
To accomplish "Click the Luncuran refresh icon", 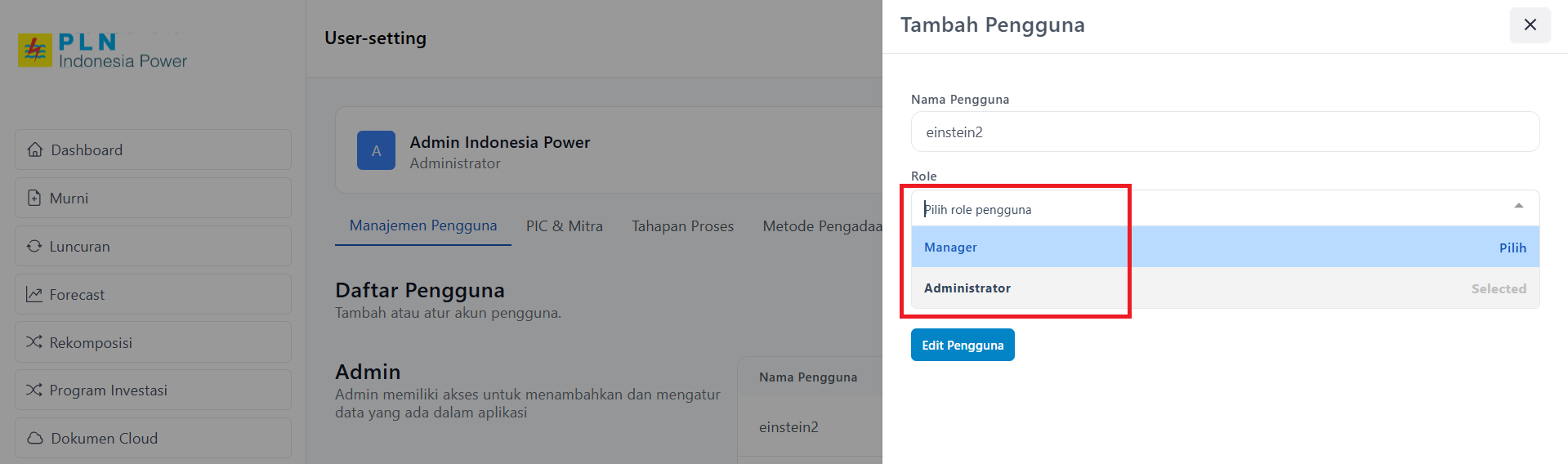I will click(x=34, y=246).
